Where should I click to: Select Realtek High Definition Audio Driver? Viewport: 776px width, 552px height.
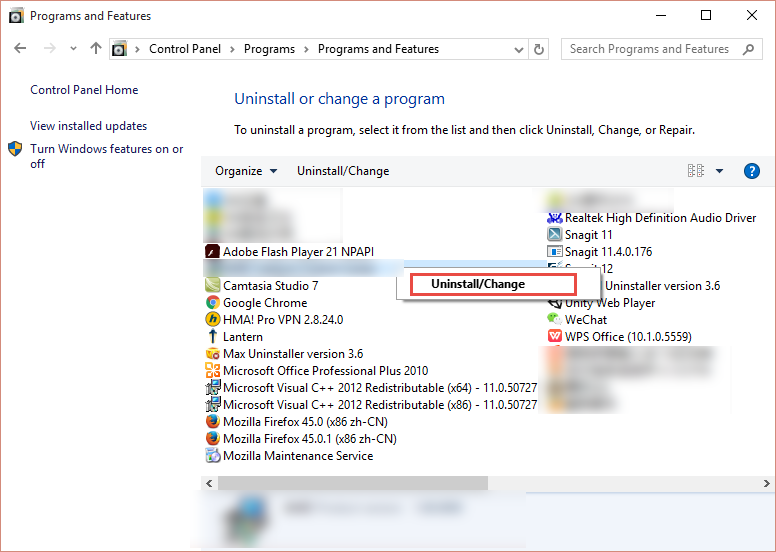[660, 218]
